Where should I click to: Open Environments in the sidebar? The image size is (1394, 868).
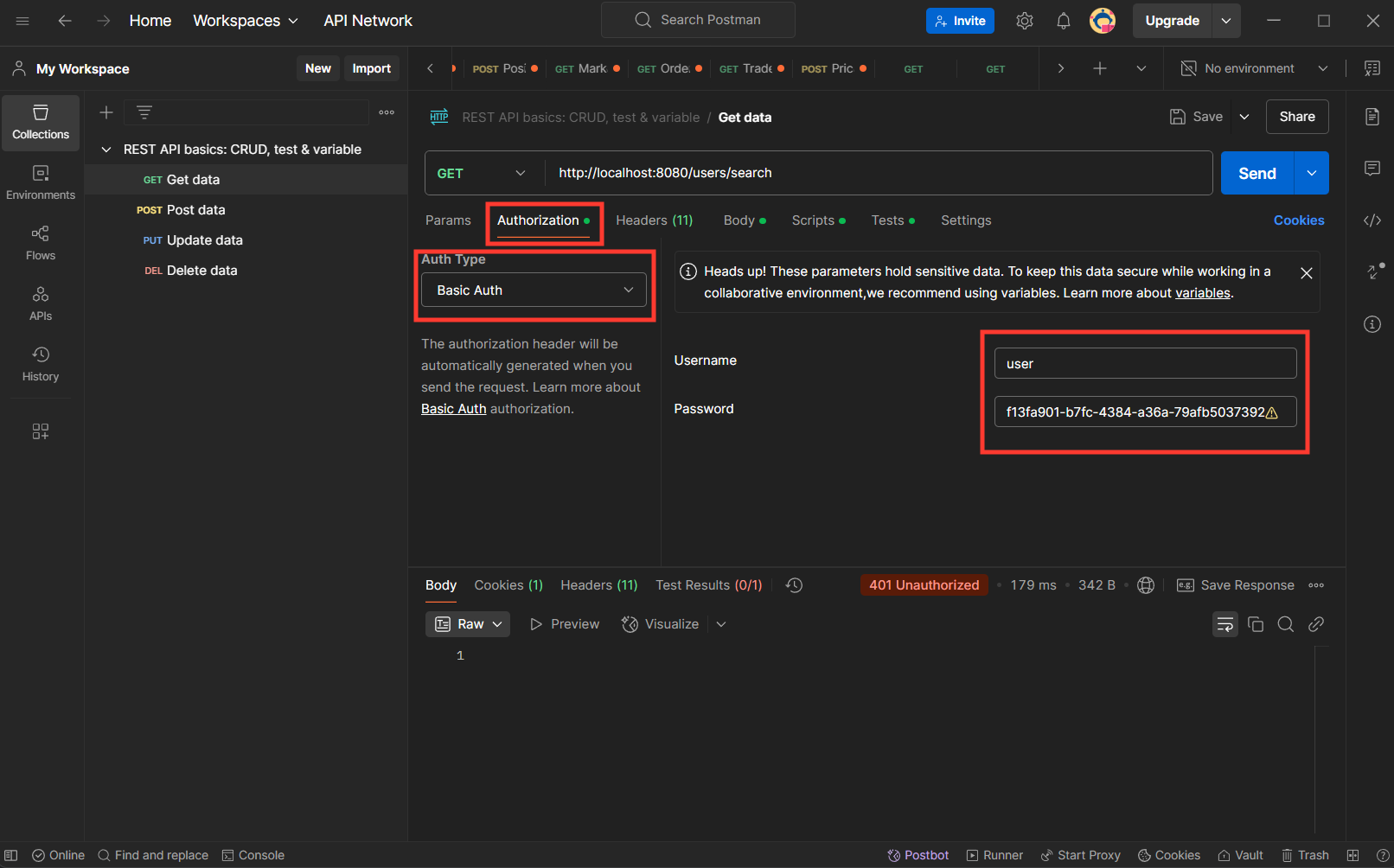pyautogui.click(x=41, y=183)
